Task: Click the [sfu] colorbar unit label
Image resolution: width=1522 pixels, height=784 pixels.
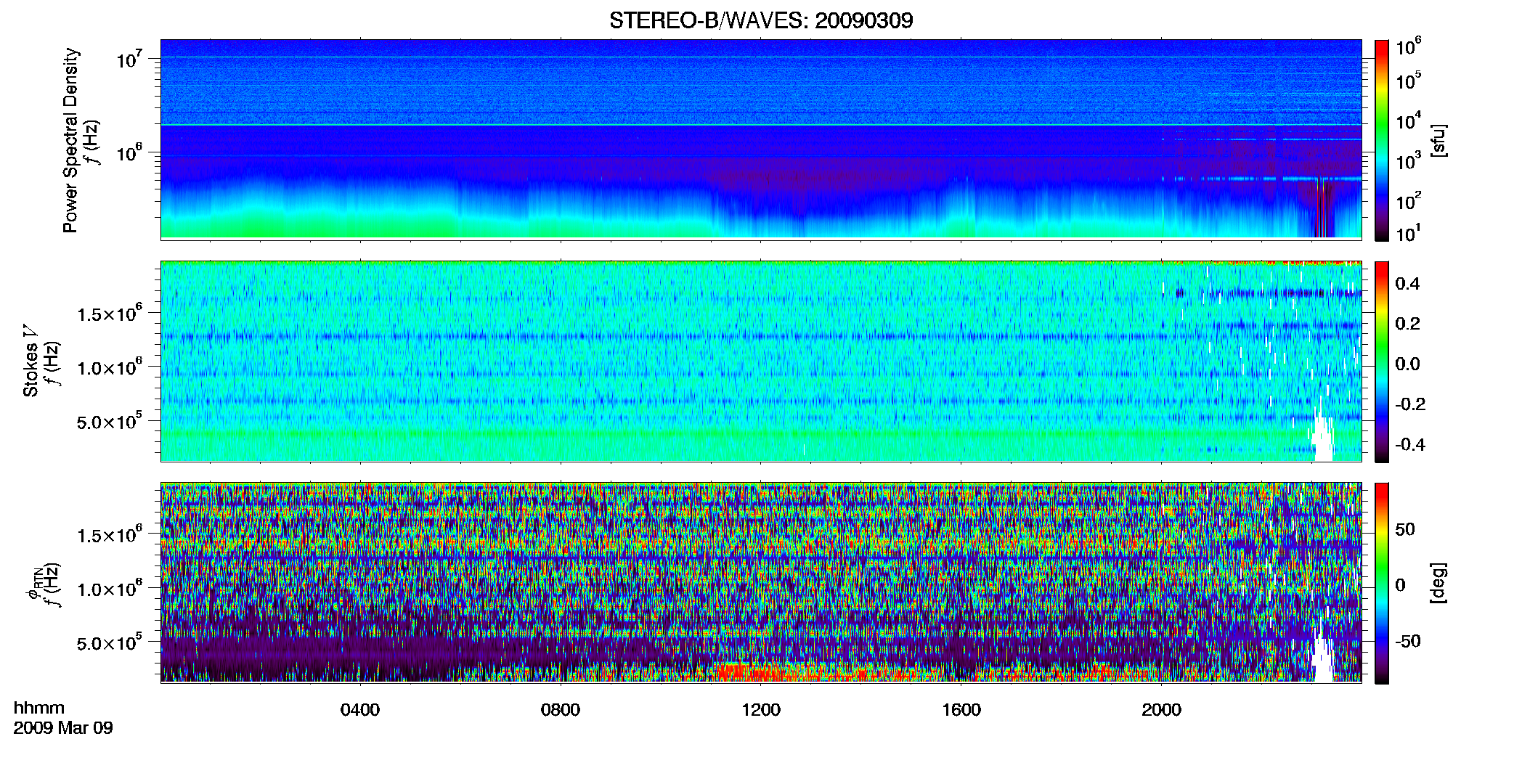Action: pyautogui.click(x=1438, y=140)
